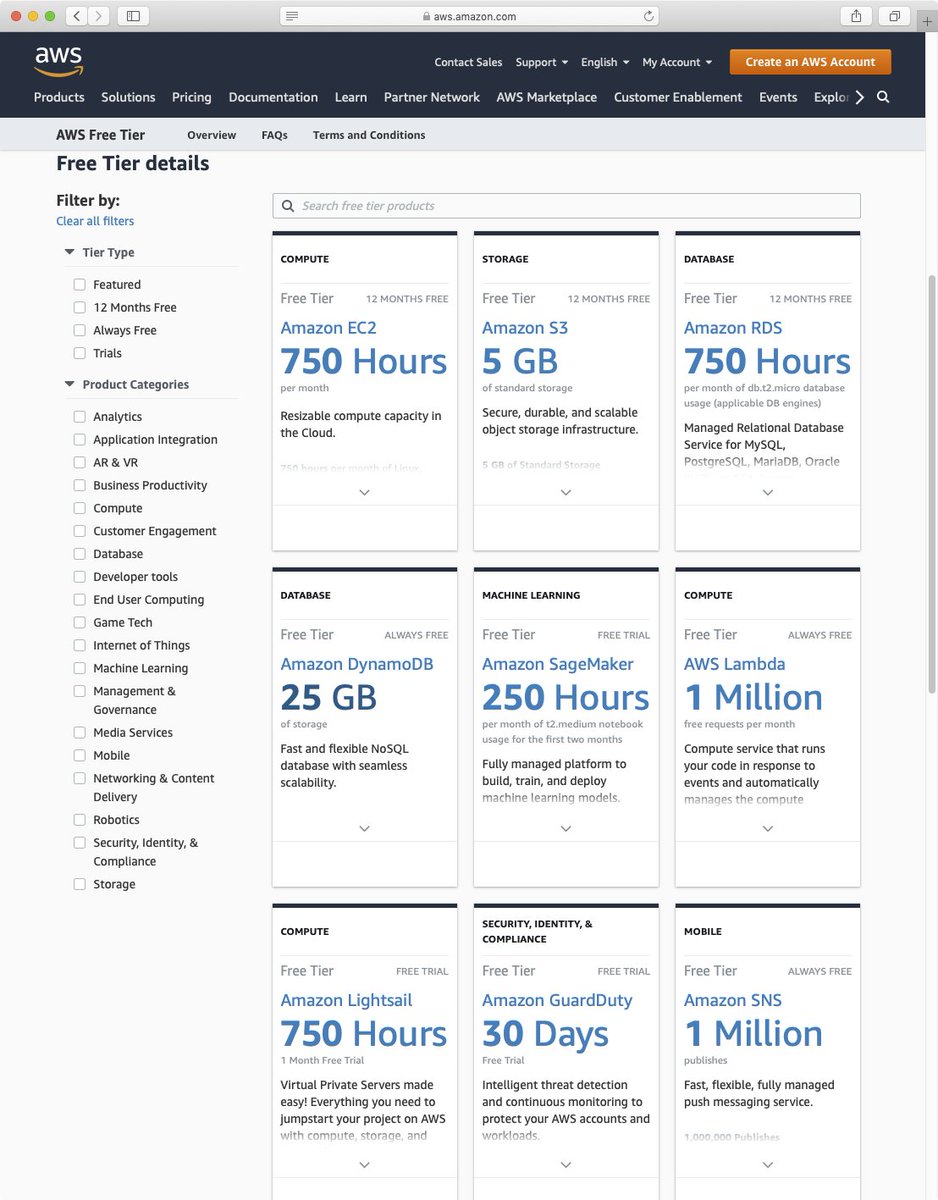Click the AWS logo

pyautogui.click(x=59, y=61)
